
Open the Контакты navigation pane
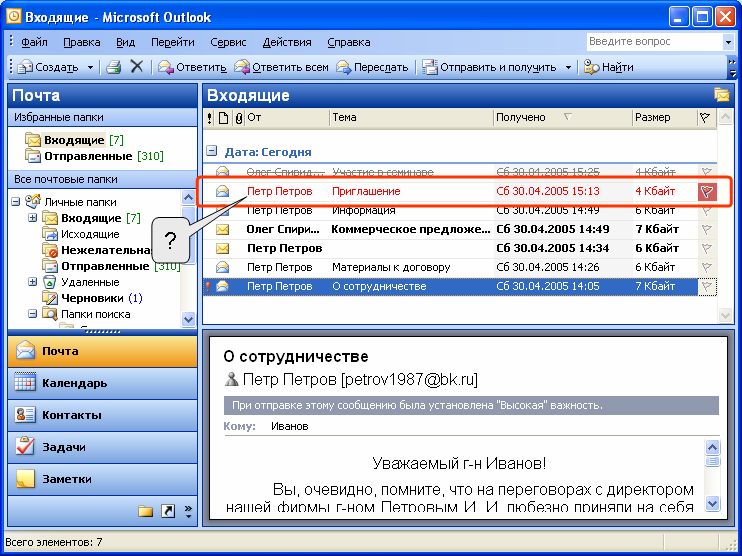pyautogui.click(x=102, y=415)
